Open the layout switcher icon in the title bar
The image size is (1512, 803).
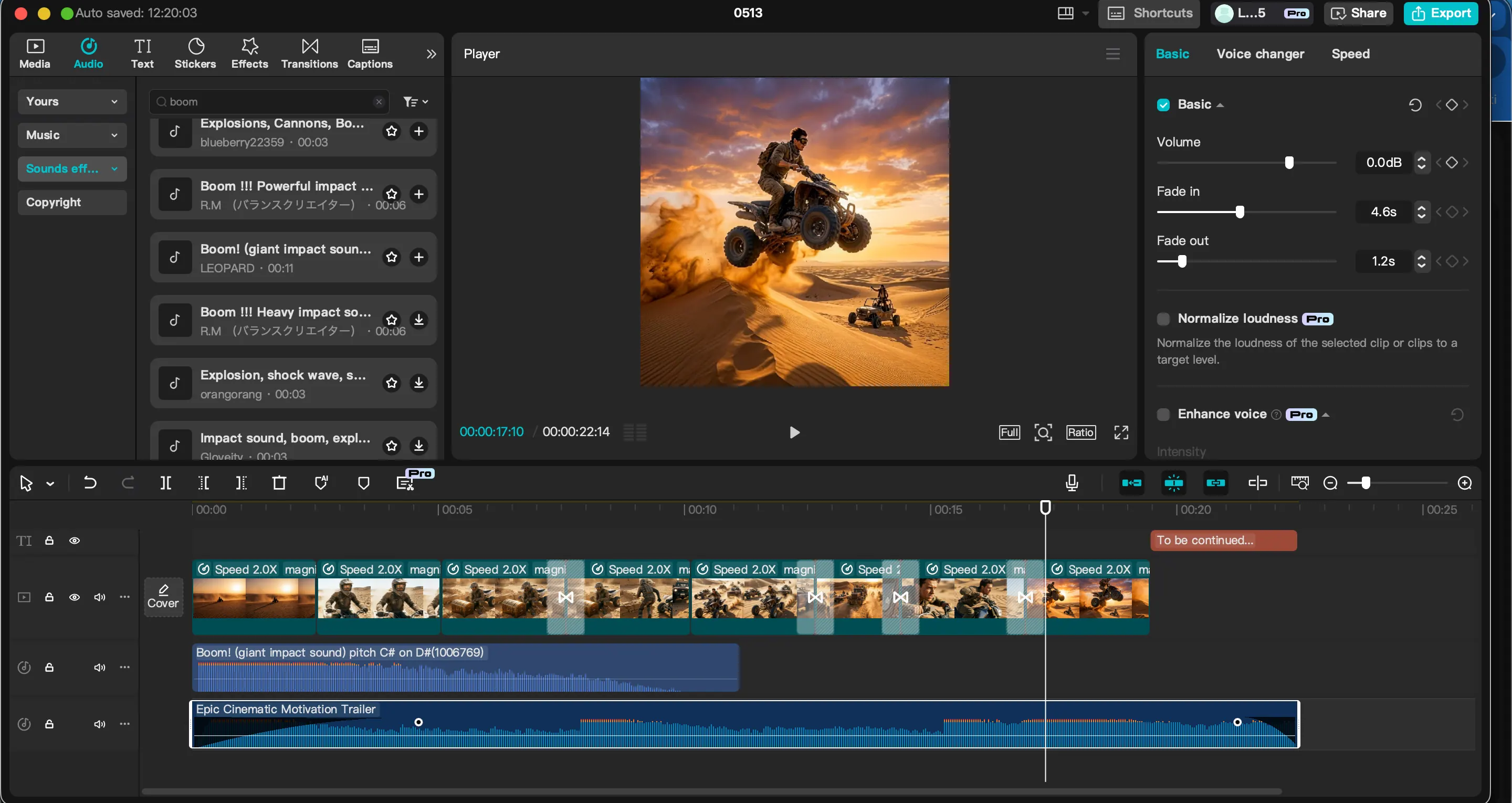coord(1065,13)
